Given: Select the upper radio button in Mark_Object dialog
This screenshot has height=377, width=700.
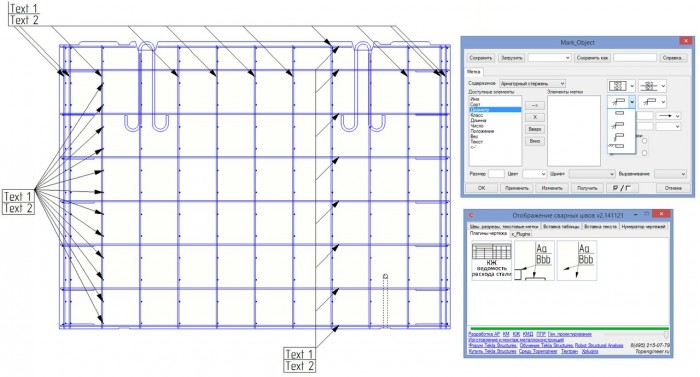Looking at the screenshot, I should point(644,141).
